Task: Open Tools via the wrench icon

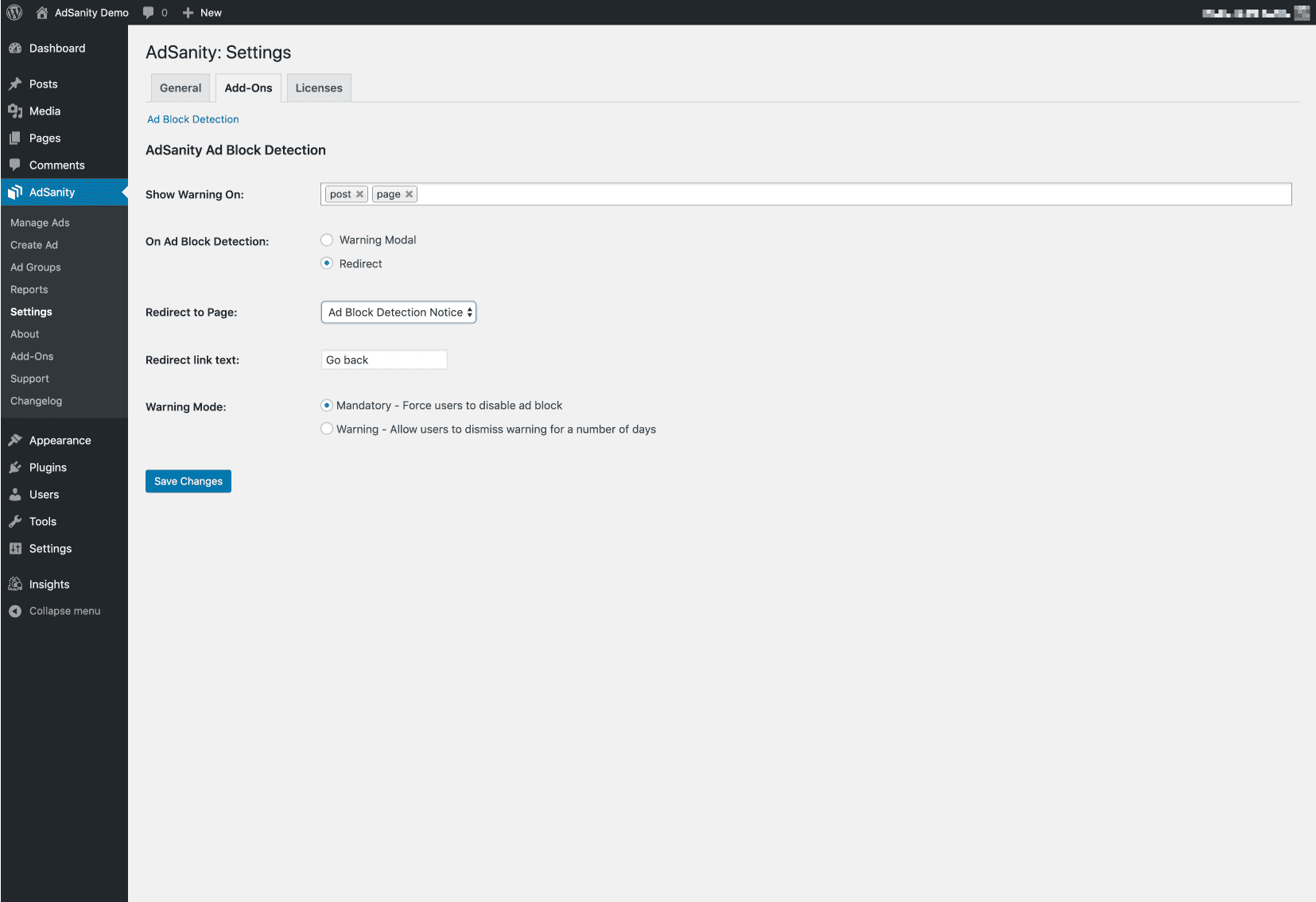Action: [x=15, y=522]
